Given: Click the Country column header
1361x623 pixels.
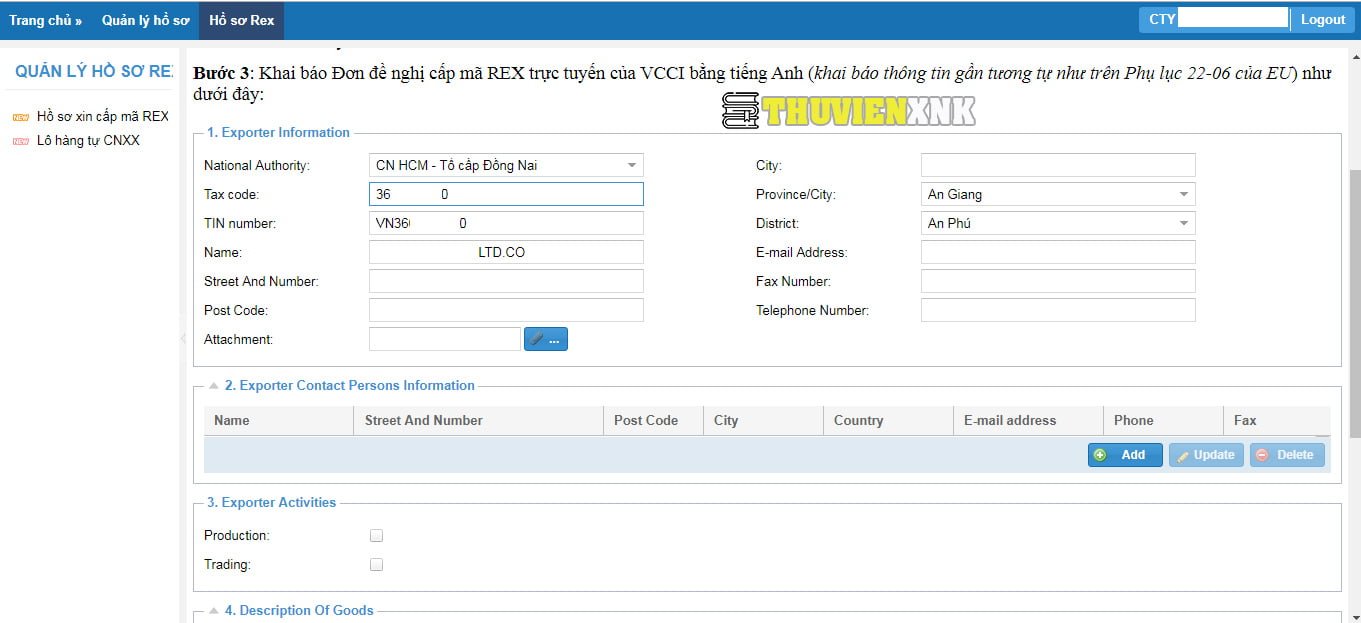Looking at the screenshot, I should click(x=888, y=420).
